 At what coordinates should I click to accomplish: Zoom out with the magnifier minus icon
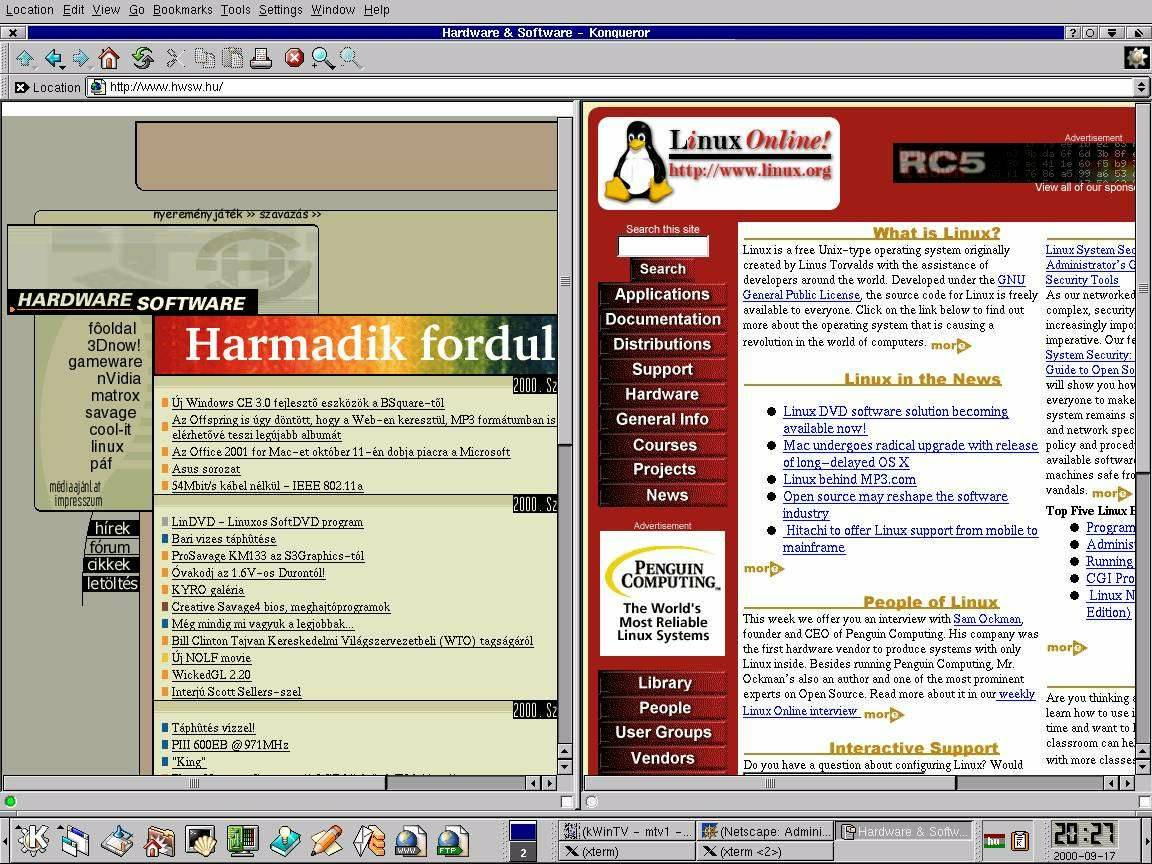pos(351,58)
